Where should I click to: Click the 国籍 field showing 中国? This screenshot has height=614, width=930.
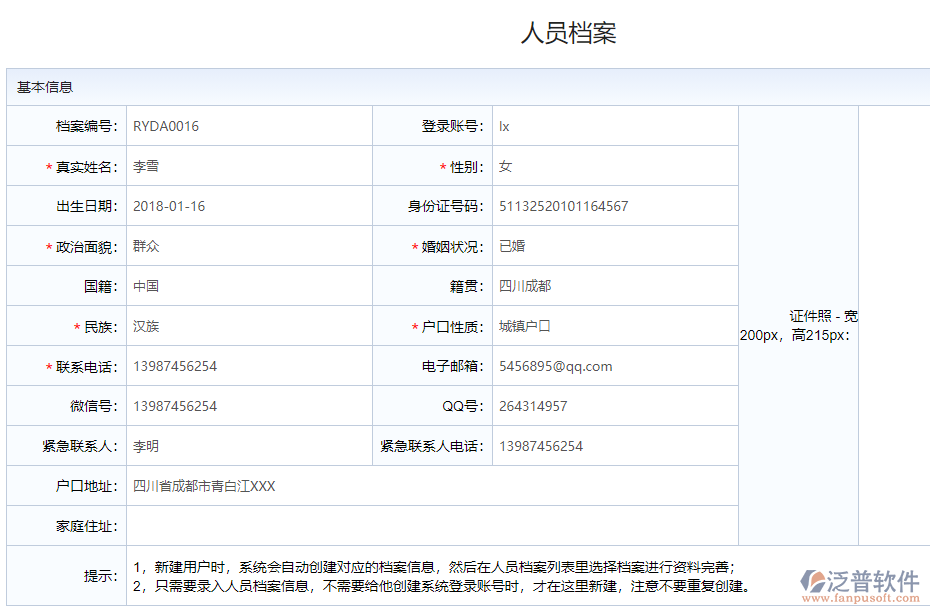point(248,286)
